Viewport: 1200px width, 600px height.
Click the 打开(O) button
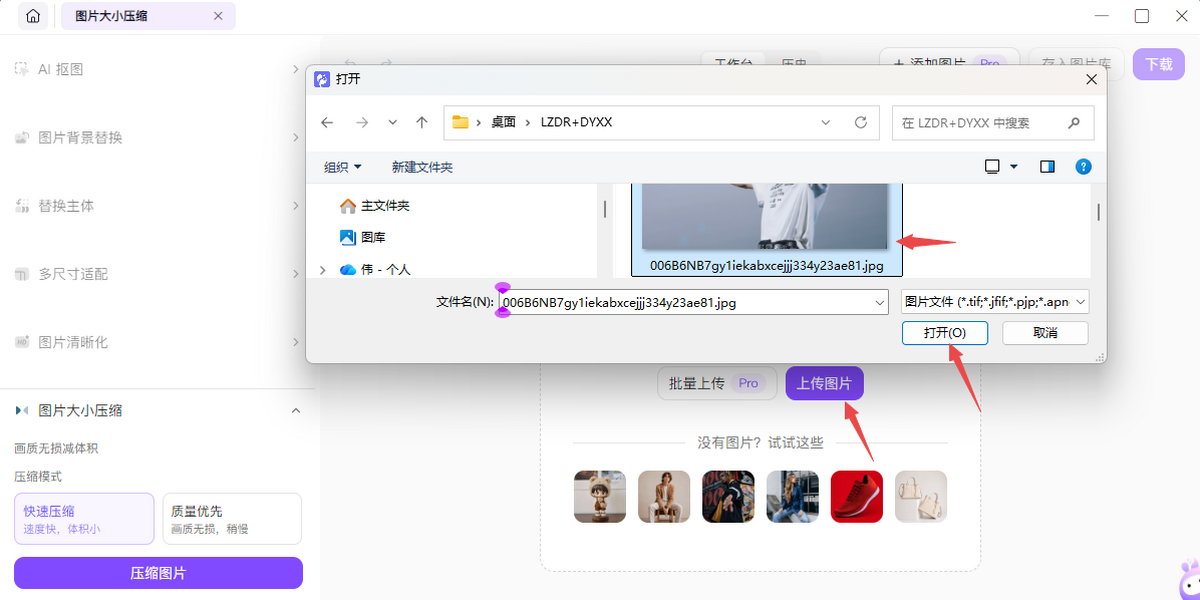[x=944, y=332]
